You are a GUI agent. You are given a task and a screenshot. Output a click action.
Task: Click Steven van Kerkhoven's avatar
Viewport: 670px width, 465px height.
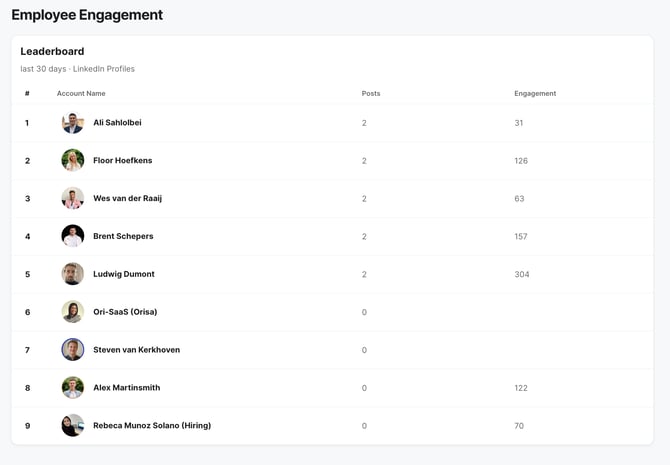[x=73, y=350]
